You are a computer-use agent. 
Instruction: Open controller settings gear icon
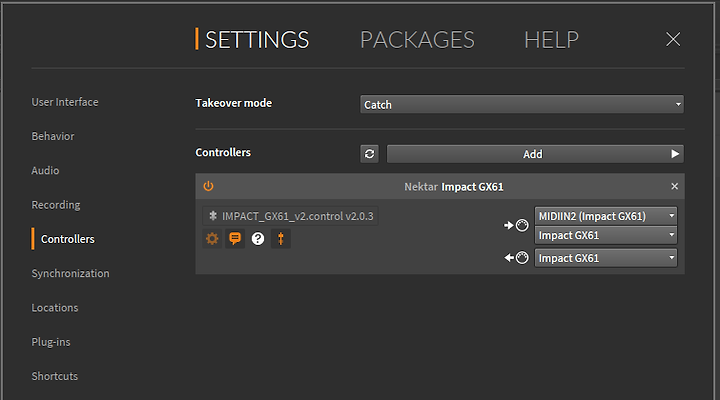[212, 239]
